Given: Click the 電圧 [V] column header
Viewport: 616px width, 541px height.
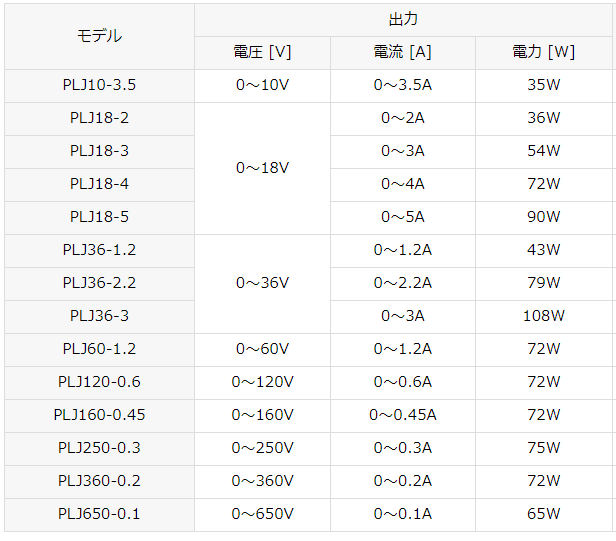Looking at the screenshot, I should pyautogui.click(x=262, y=53).
